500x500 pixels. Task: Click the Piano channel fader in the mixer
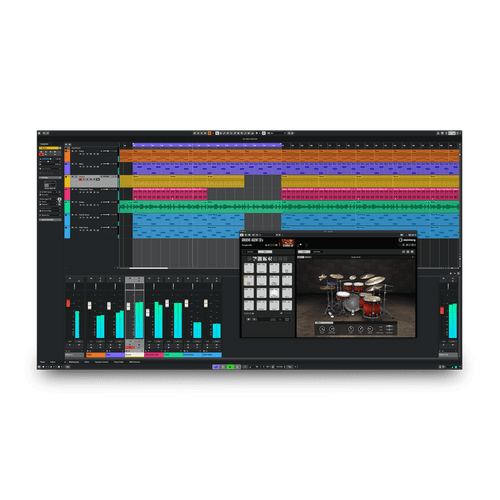(x=89, y=305)
